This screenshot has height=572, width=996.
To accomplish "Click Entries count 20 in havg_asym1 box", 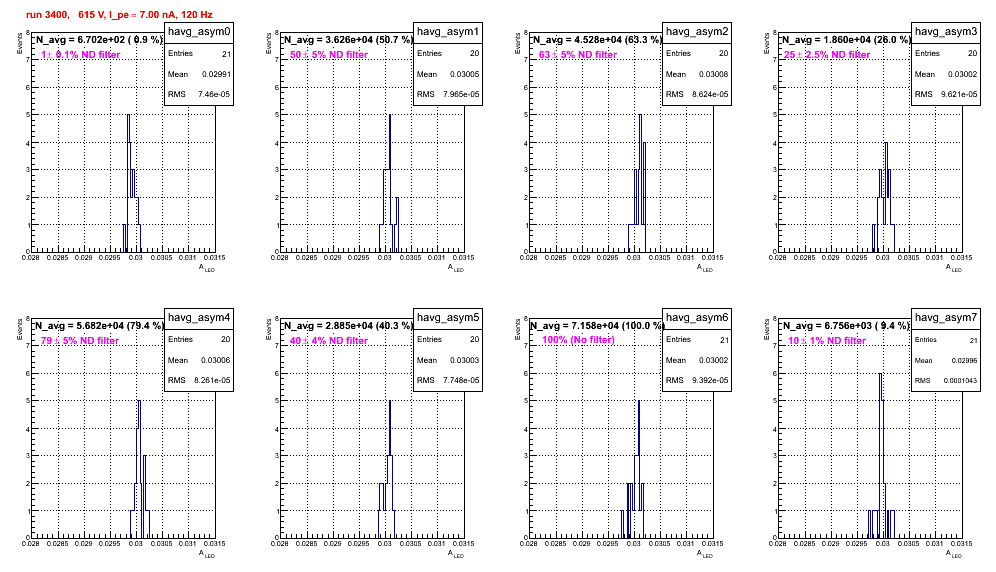I will pyautogui.click(x=474, y=53).
